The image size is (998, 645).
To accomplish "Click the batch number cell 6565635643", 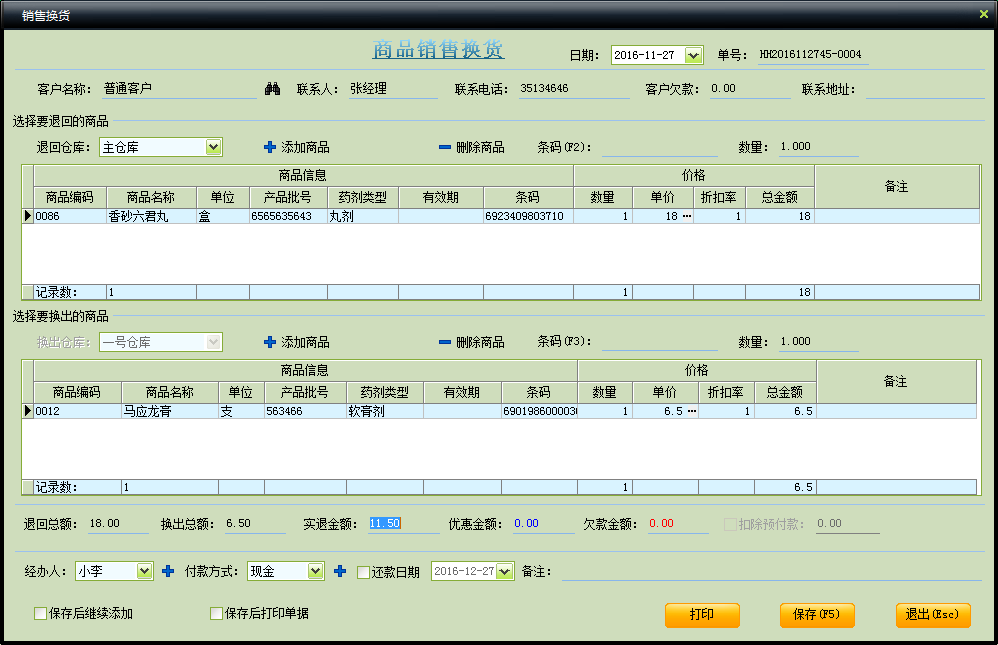I will 288,216.
